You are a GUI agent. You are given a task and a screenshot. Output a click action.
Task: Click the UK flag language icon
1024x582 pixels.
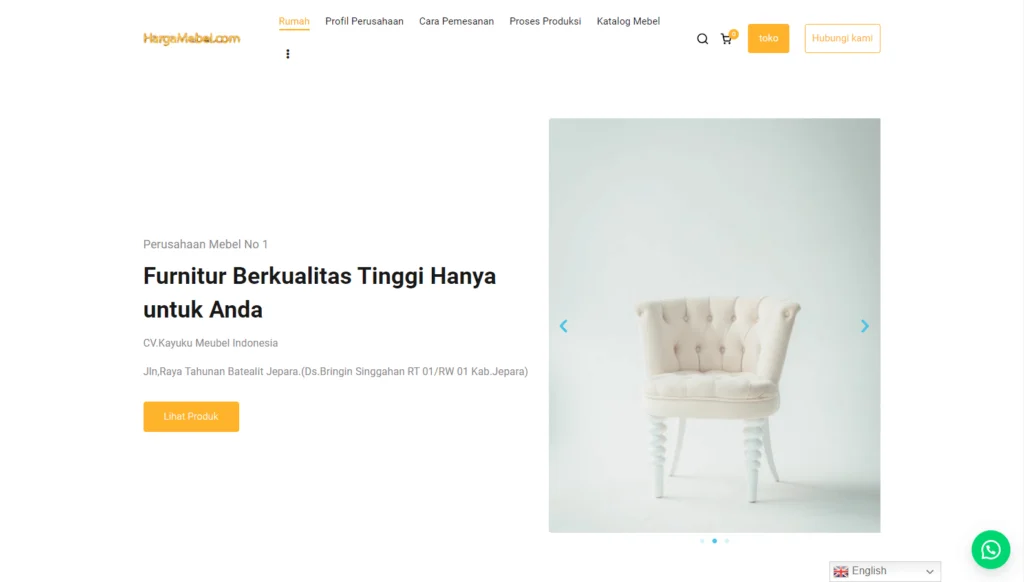click(x=841, y=572)
